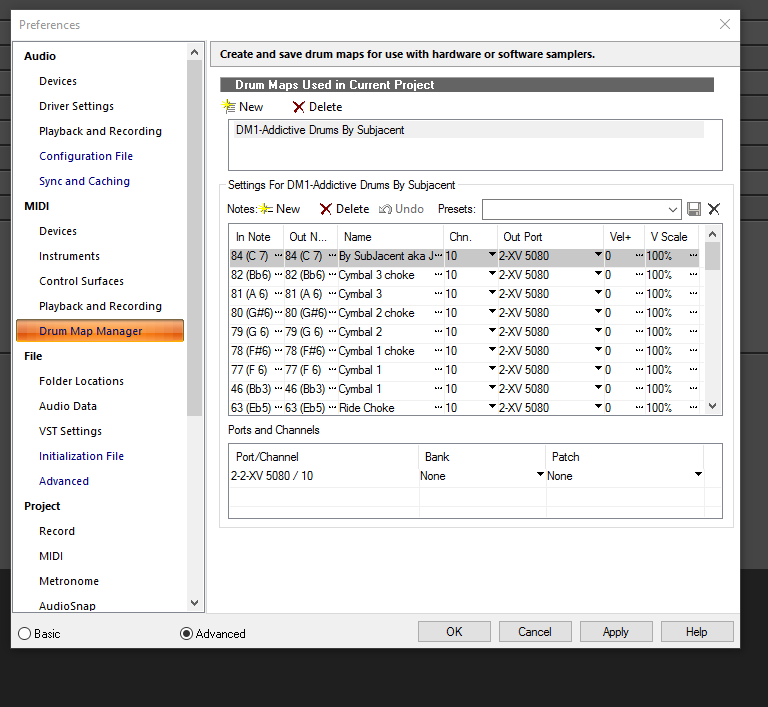This screenshot has height=707, width=768.
Task: Delete the selected drum map
Action: (316, 107)
